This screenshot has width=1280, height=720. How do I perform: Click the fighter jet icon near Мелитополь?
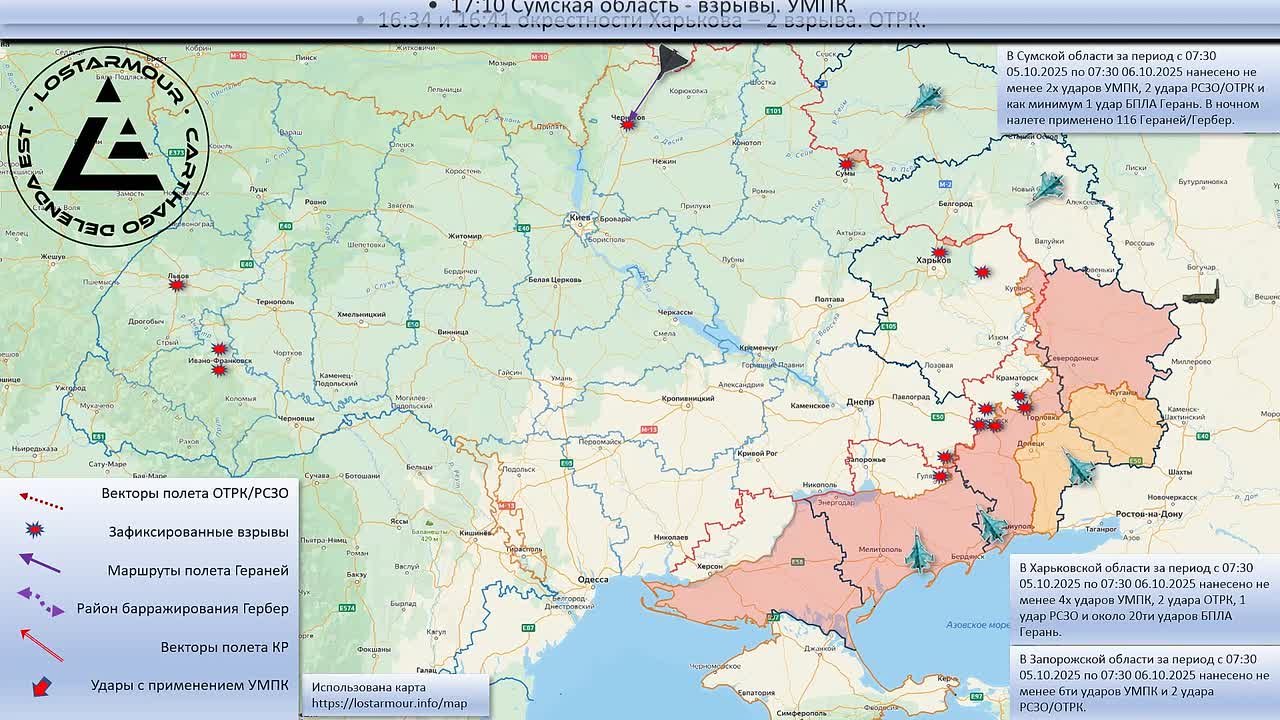(918, 551)
